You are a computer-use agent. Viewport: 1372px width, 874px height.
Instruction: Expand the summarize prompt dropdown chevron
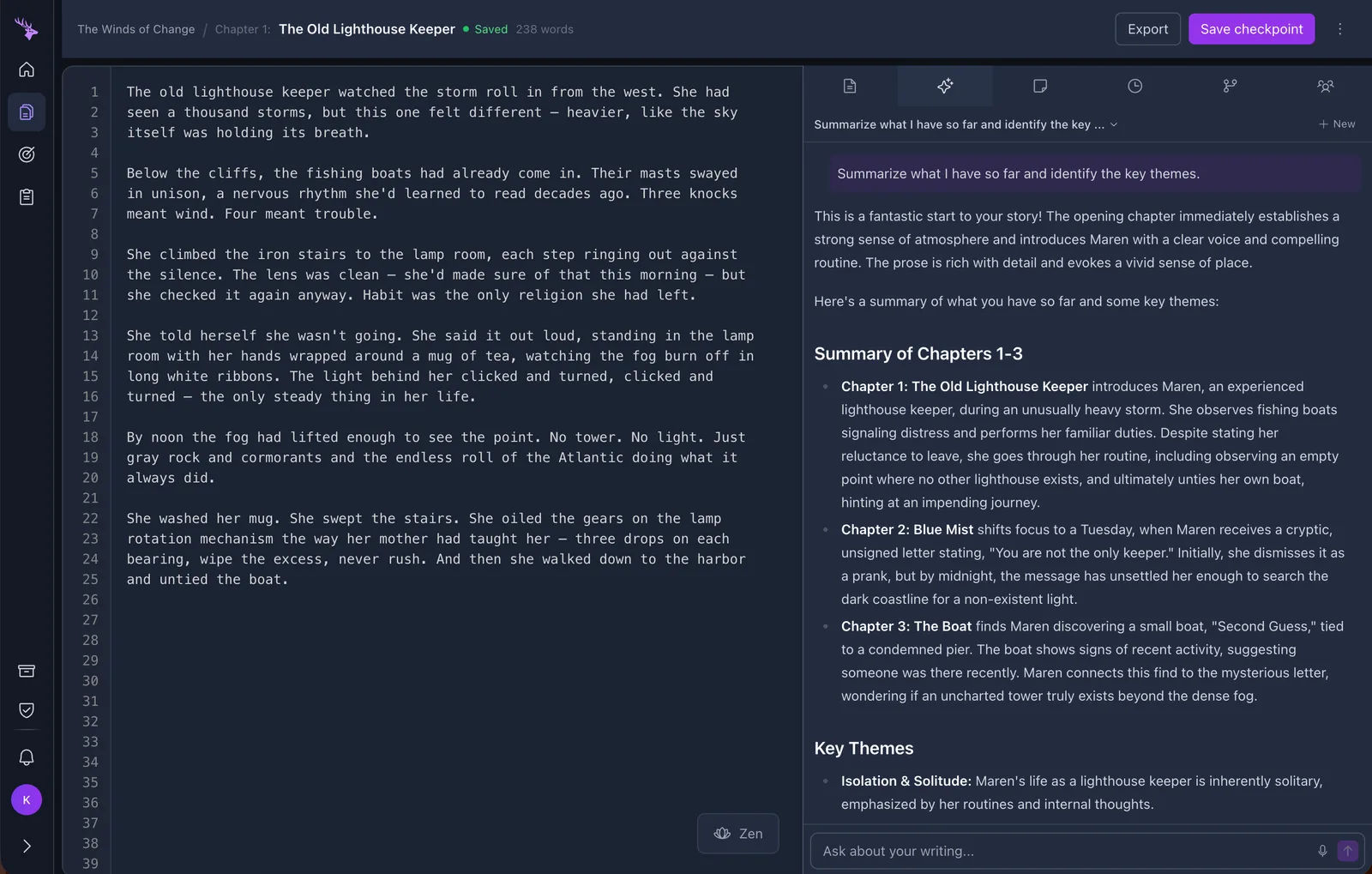1113,124
